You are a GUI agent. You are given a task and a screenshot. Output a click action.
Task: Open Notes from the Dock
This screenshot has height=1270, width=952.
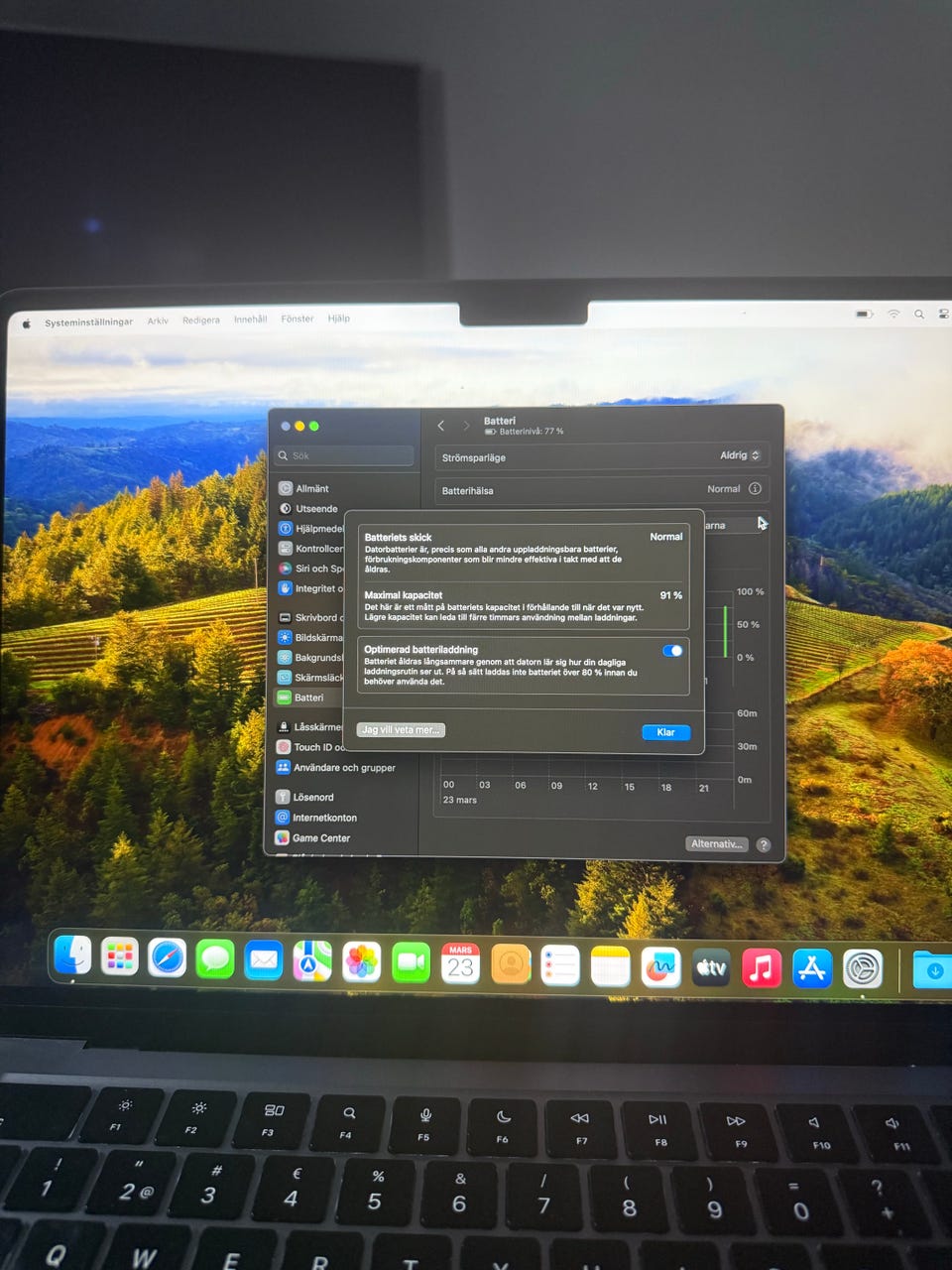pos(610,965)
